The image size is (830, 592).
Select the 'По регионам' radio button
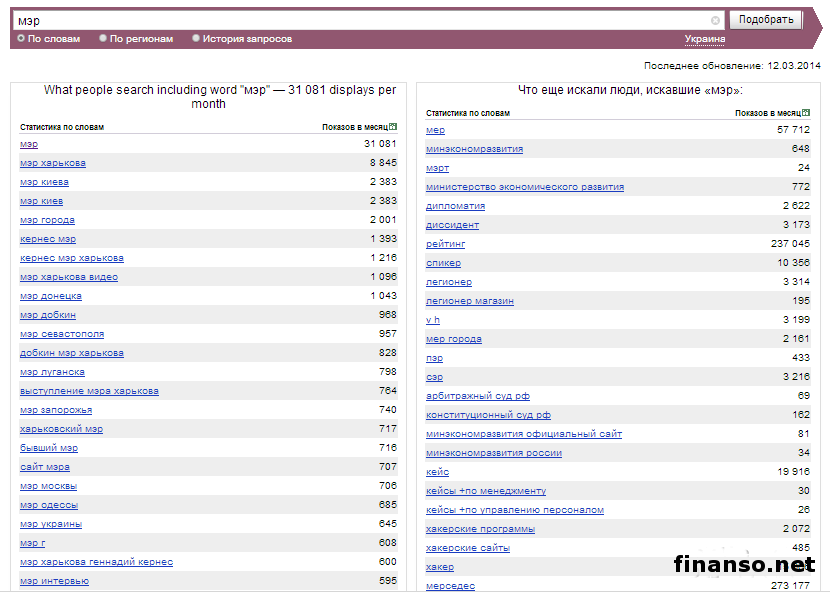coord(103,39)
